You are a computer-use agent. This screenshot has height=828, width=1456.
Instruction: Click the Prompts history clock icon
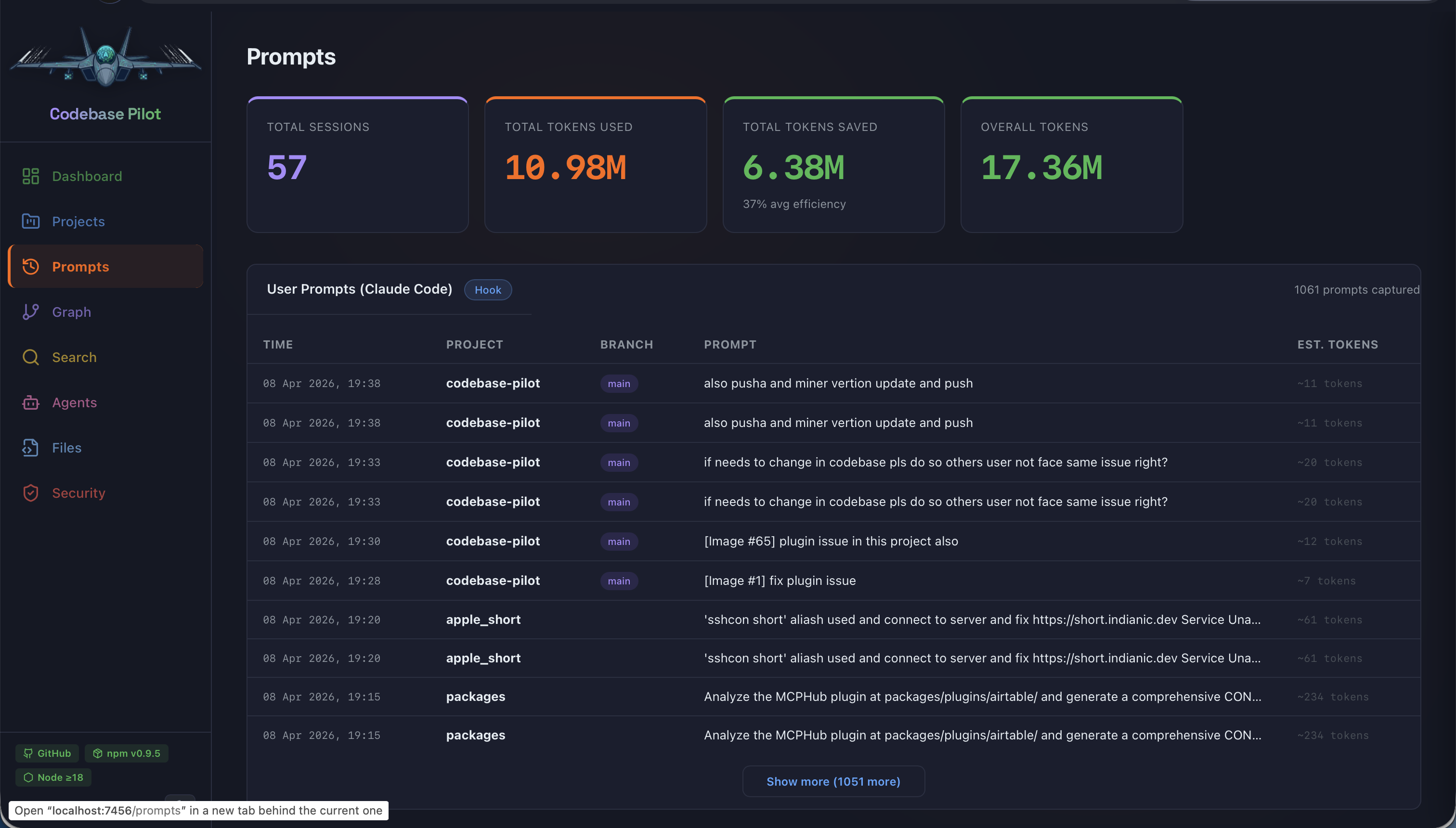click(x=31, y=266)
